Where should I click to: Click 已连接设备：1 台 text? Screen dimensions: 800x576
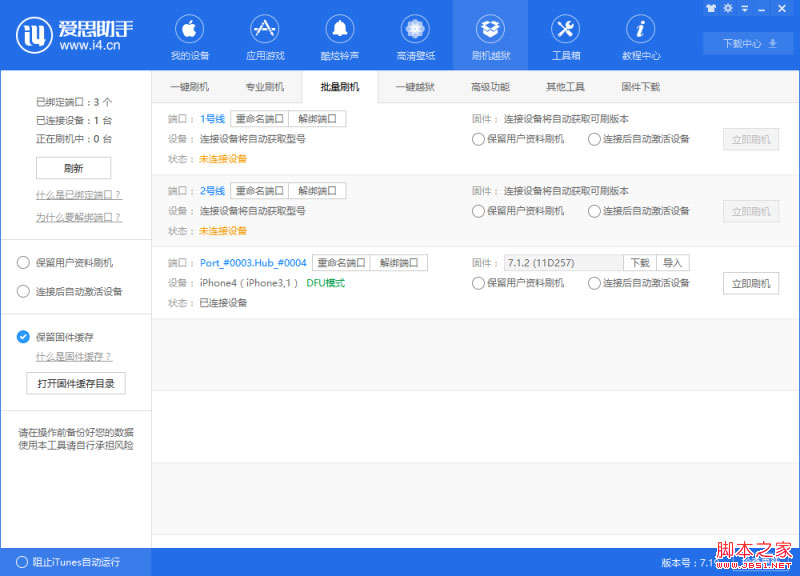click(x=74, y=120)
